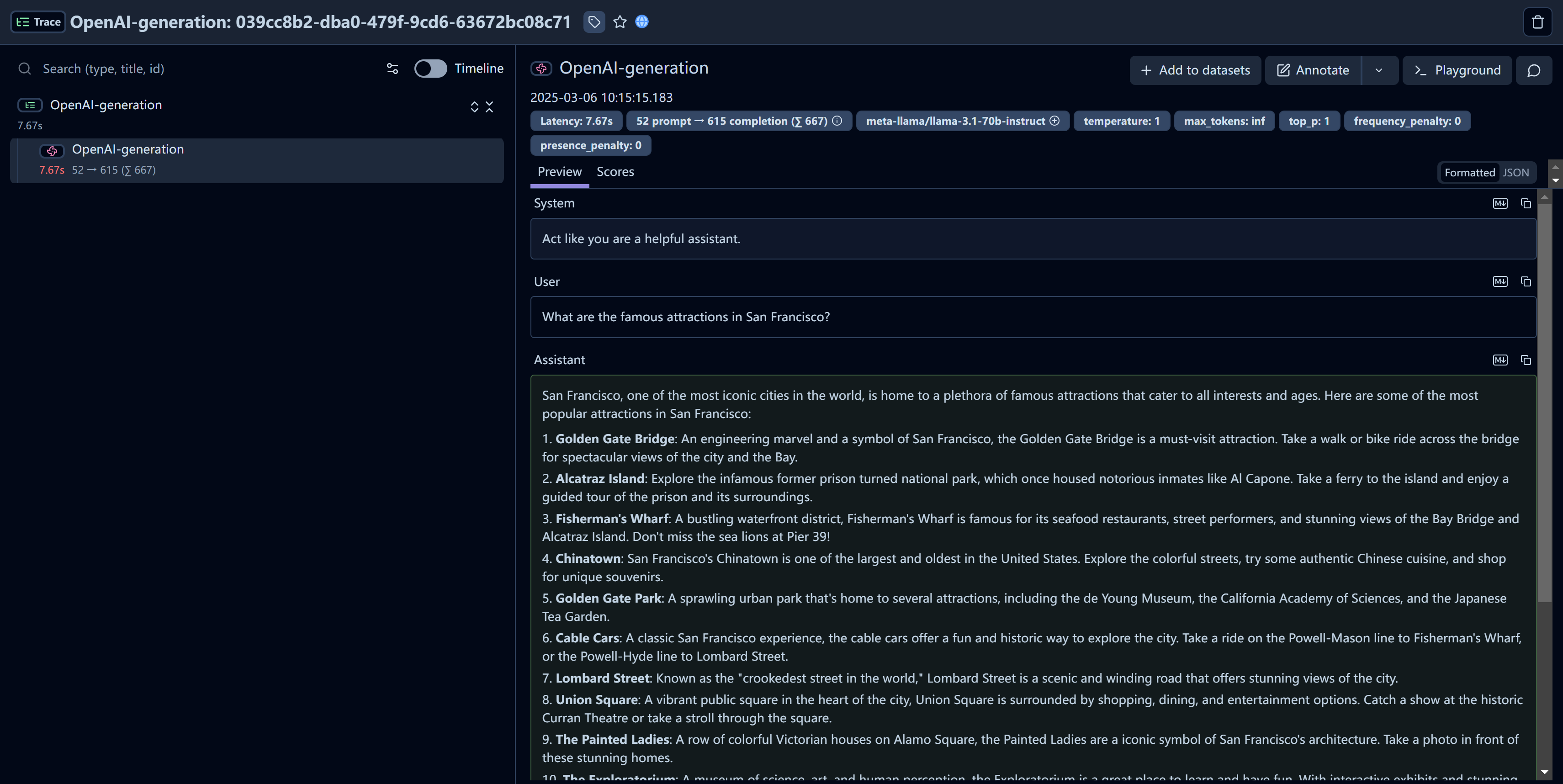This screenshot has width=1563, height=784.
Task: Copy the User message content
Action: pos(1526,281)
